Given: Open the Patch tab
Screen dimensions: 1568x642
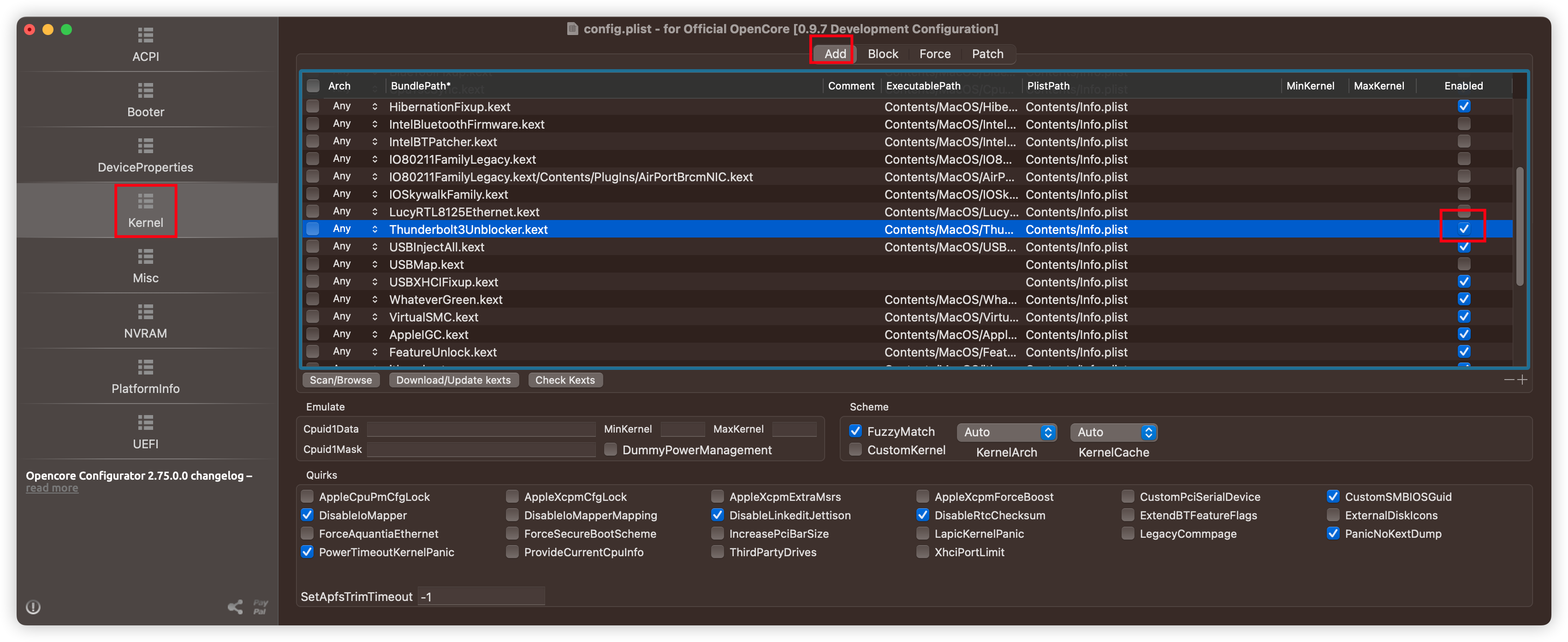Looking at the screenshot, I should [x=987, y=53].
